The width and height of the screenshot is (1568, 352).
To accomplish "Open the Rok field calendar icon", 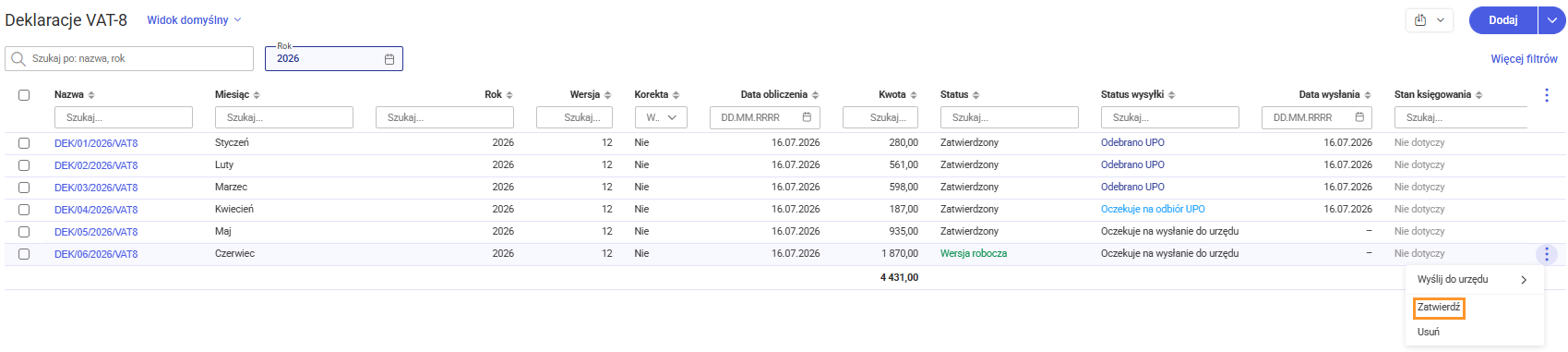I will pos(389,59).
